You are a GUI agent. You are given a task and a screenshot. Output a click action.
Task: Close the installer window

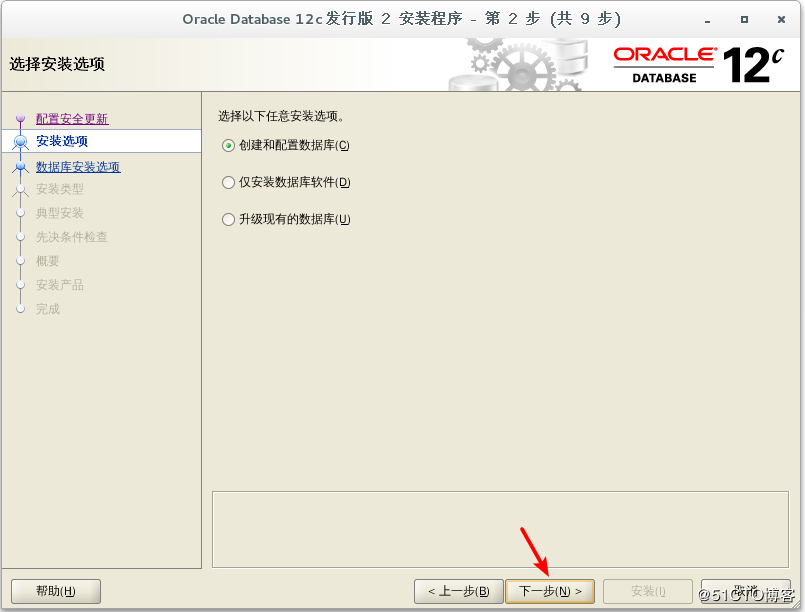click(781, 20)
